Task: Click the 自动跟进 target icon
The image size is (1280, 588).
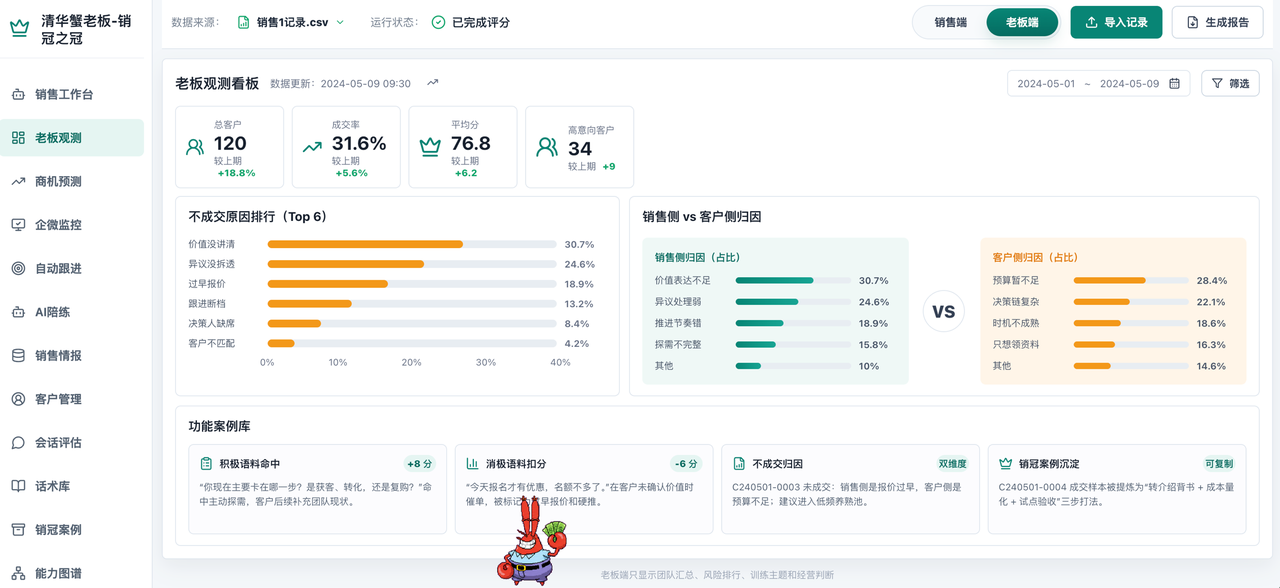Action: tap(18, 268)
